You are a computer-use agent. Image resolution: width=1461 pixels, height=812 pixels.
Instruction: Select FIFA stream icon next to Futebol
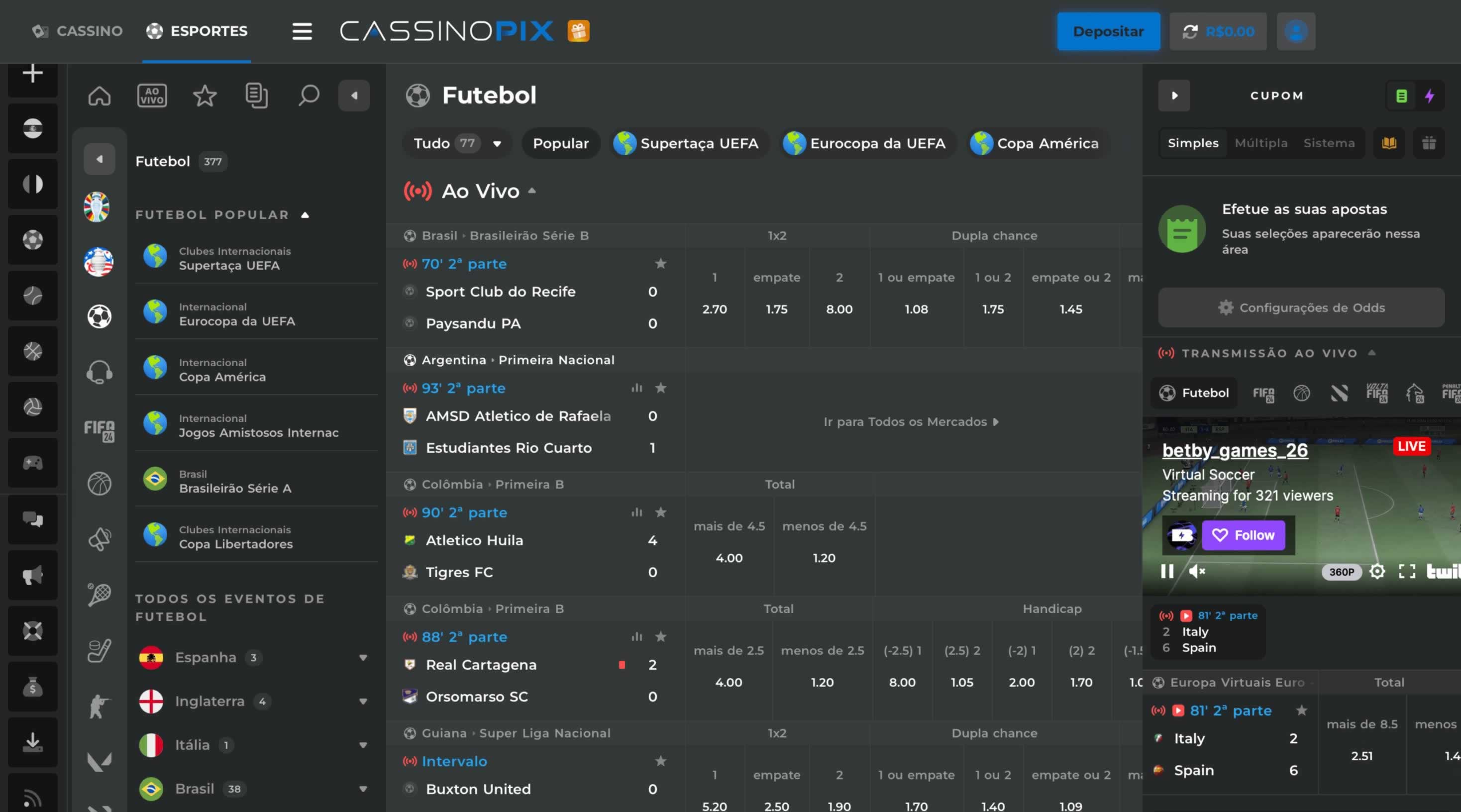click(1263, 394)
